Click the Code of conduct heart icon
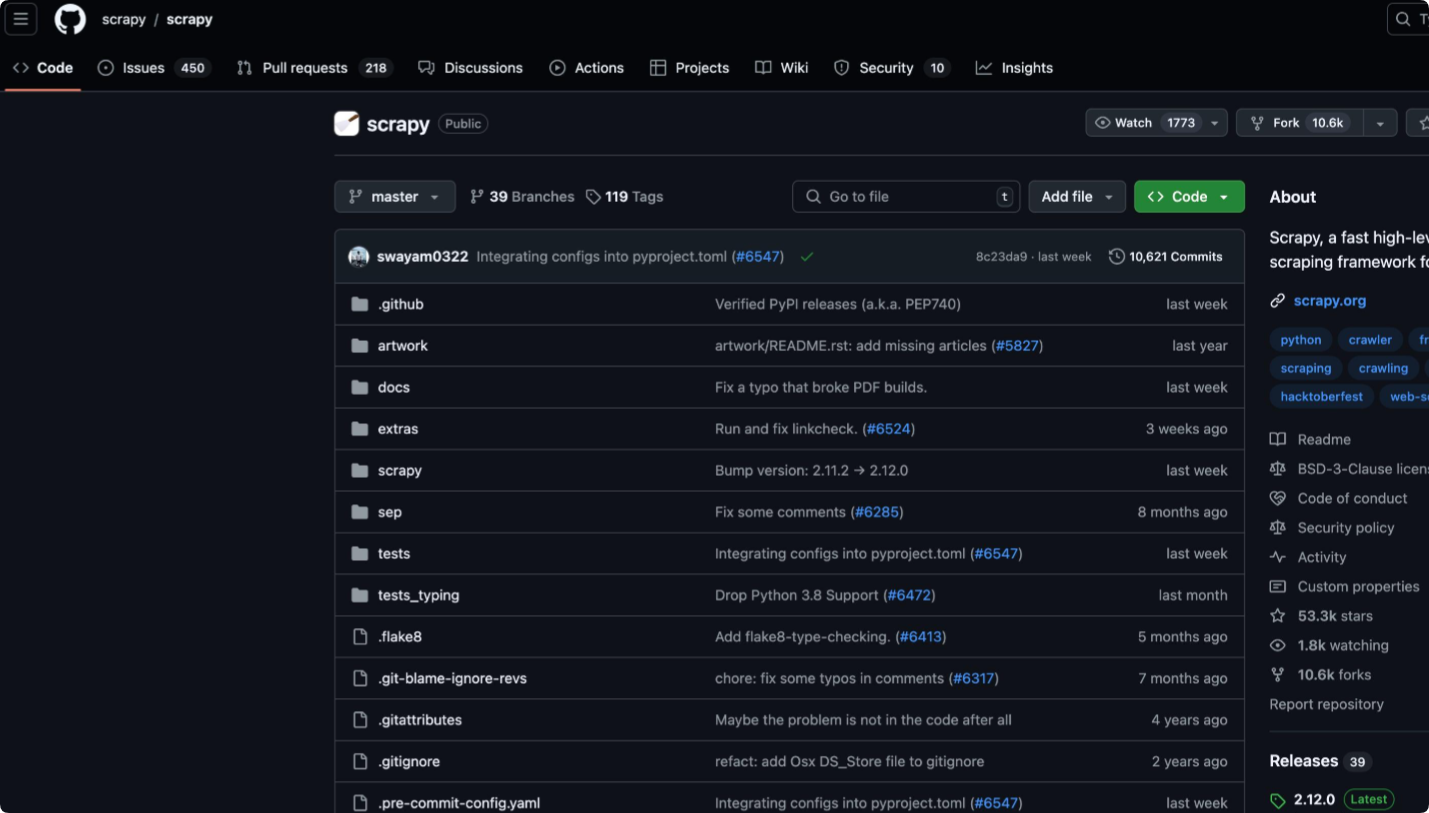 click(x=1277, y=498)
